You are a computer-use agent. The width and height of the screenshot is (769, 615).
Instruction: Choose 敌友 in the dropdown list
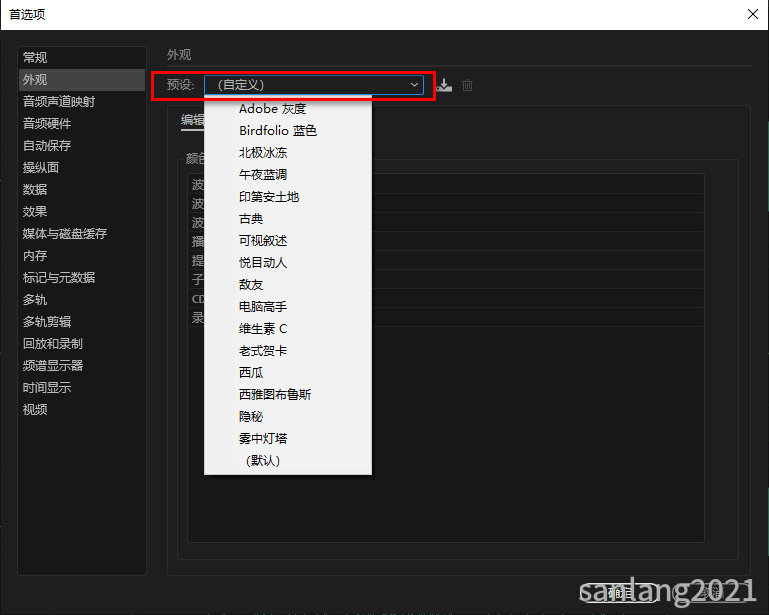[x=288, y=285]
